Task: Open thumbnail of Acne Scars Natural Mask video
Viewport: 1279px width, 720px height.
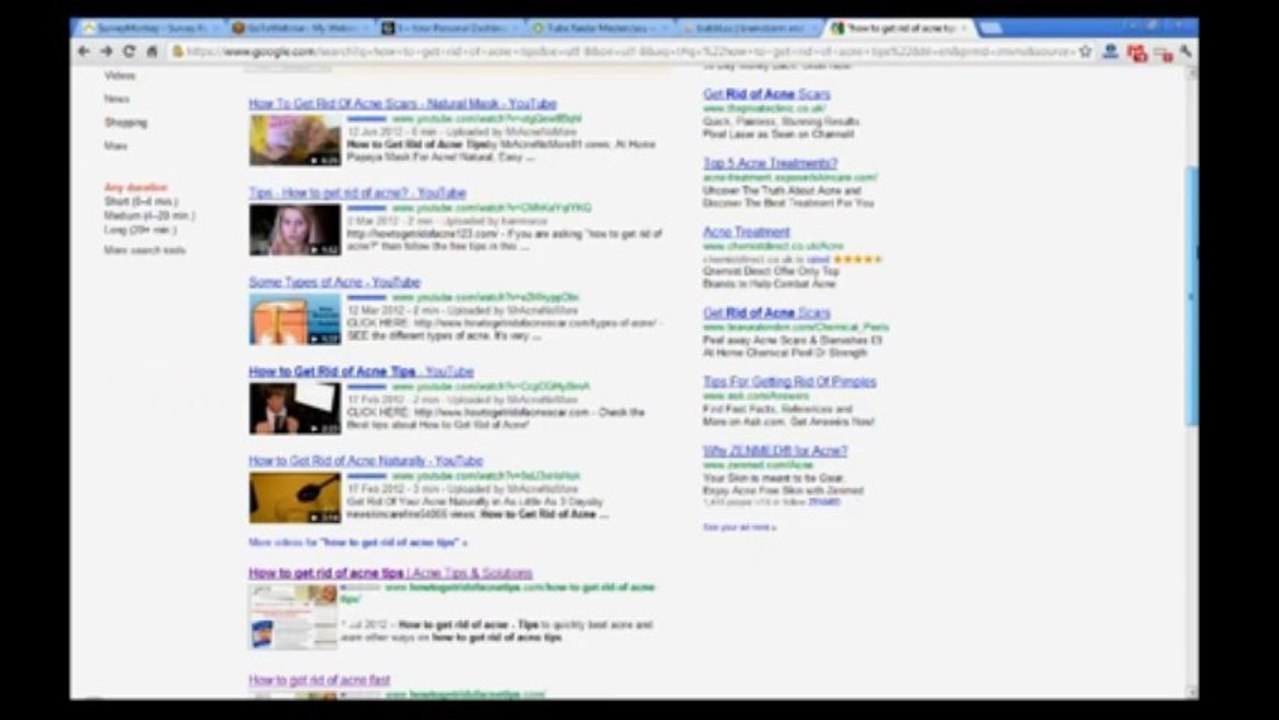Action: point(295,140)
